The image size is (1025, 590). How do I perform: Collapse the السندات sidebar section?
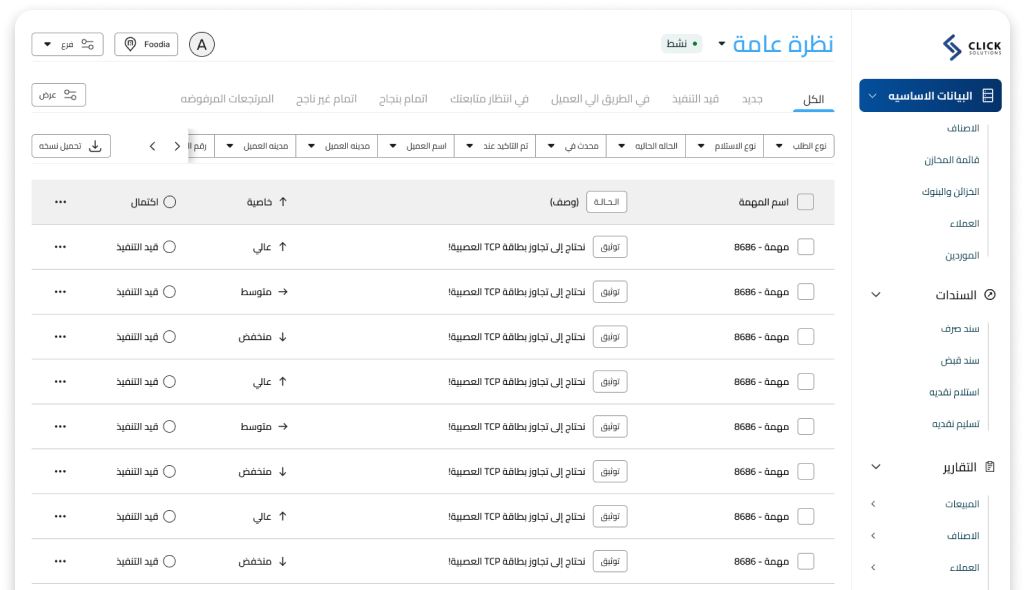pos(876,295)
